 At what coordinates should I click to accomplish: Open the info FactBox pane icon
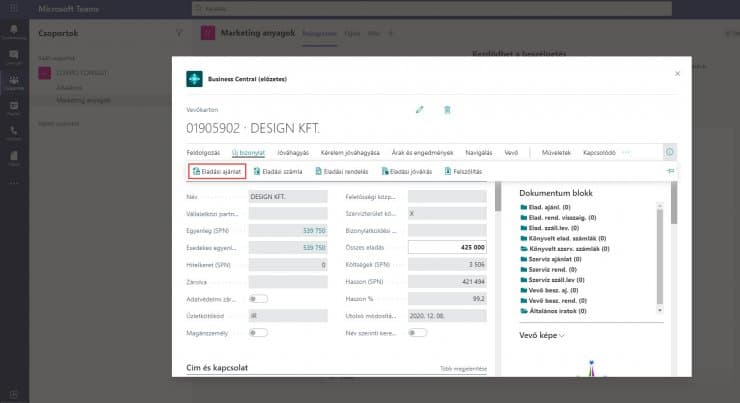[669, 152]
